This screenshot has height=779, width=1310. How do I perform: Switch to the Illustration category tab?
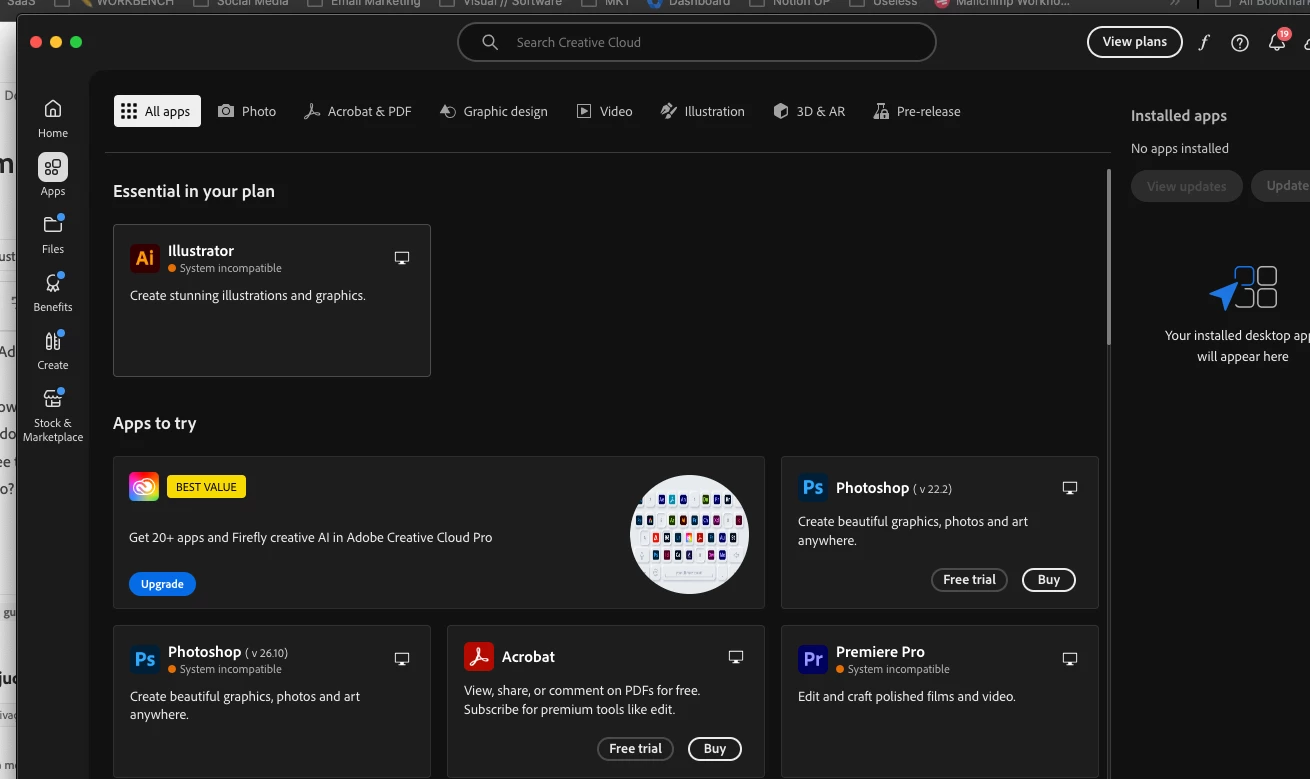703,111
